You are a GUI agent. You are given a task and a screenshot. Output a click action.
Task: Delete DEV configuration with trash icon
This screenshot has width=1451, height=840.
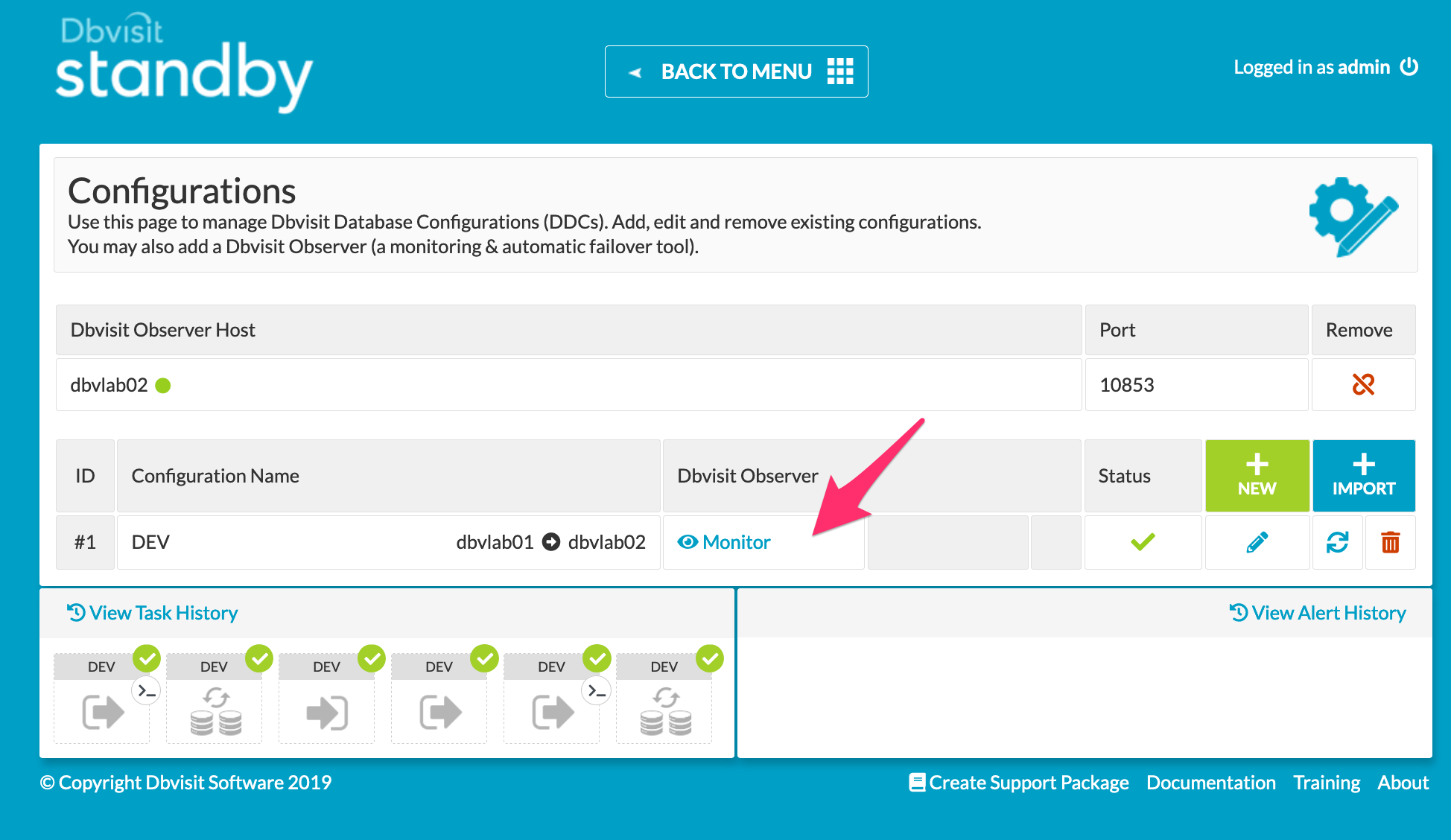pyautogui.click(x=1391, y=542)
